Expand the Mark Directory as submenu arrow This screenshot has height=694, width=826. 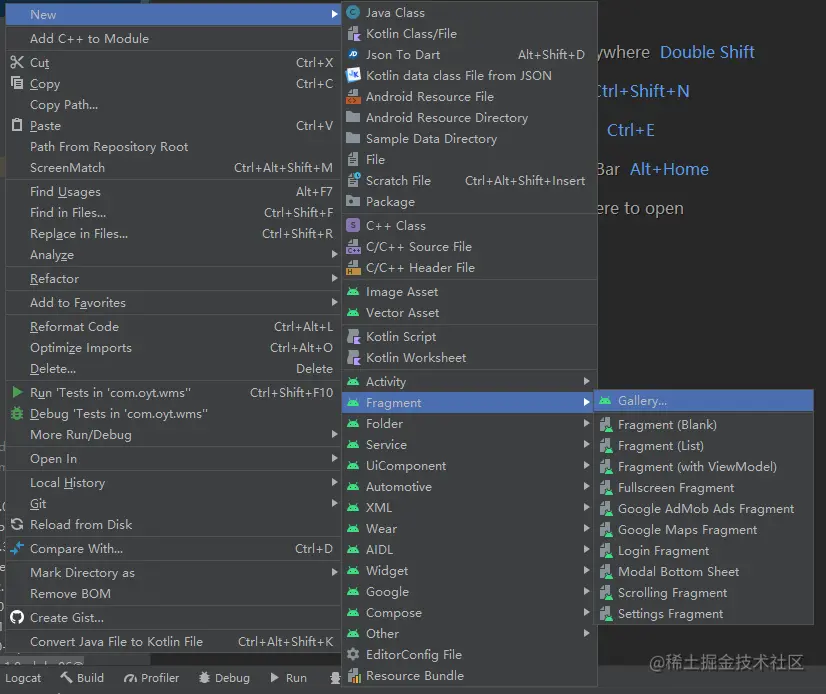click(335, 572)
